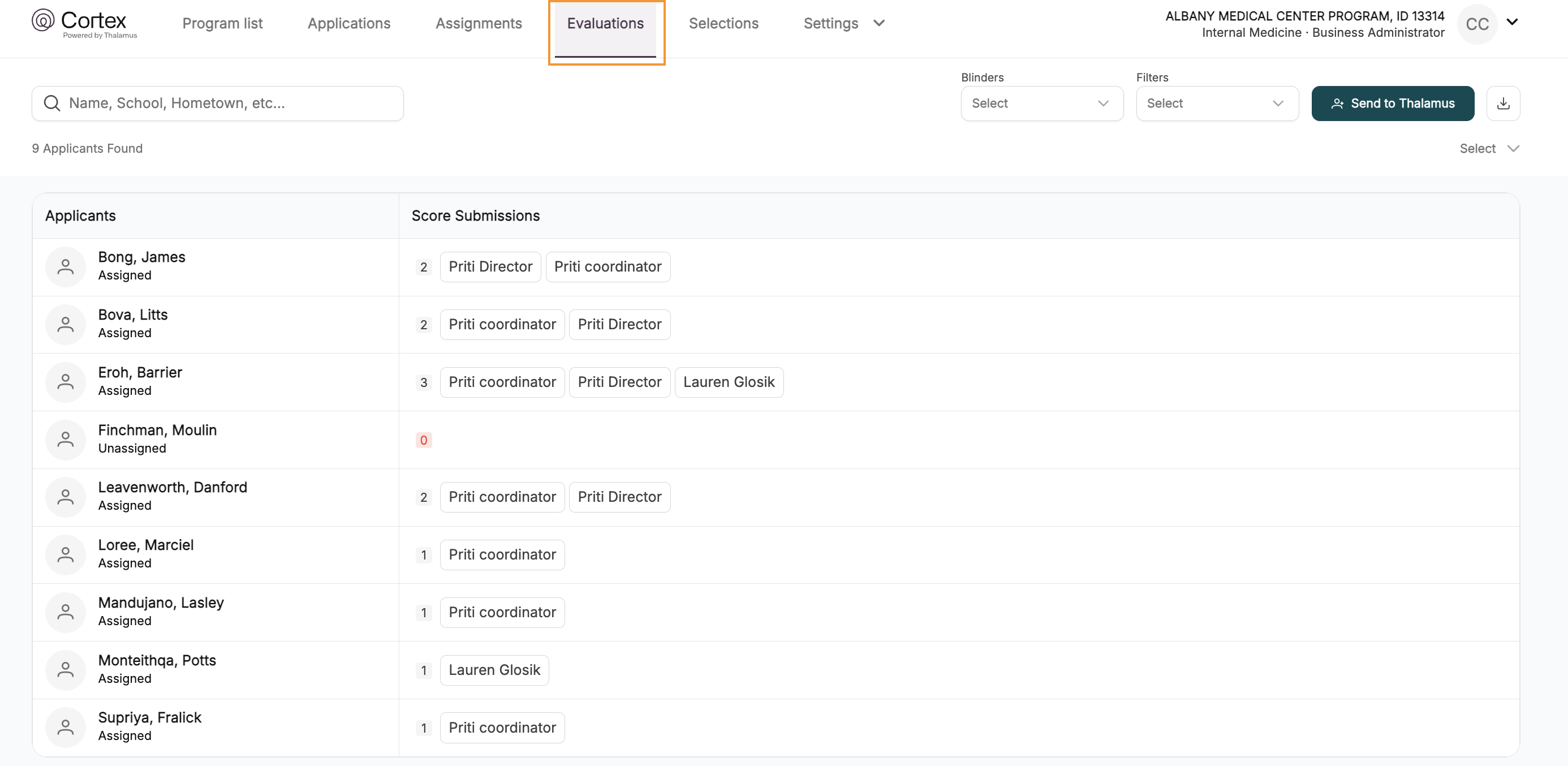The image size is (1568, 766).
Task: Click the red 0 count for Finchman, Moulin
Action: [x=424, y=440]
